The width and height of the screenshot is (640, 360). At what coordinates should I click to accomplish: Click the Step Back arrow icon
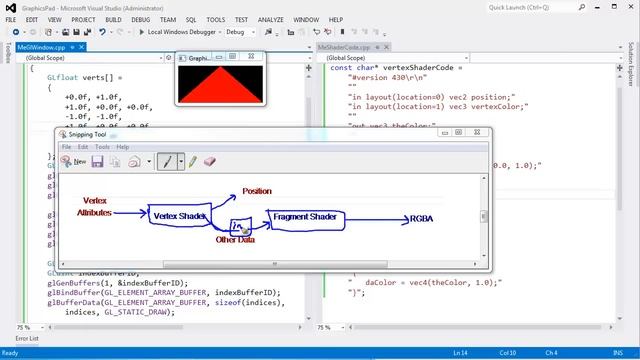click(x=316, y=32)
